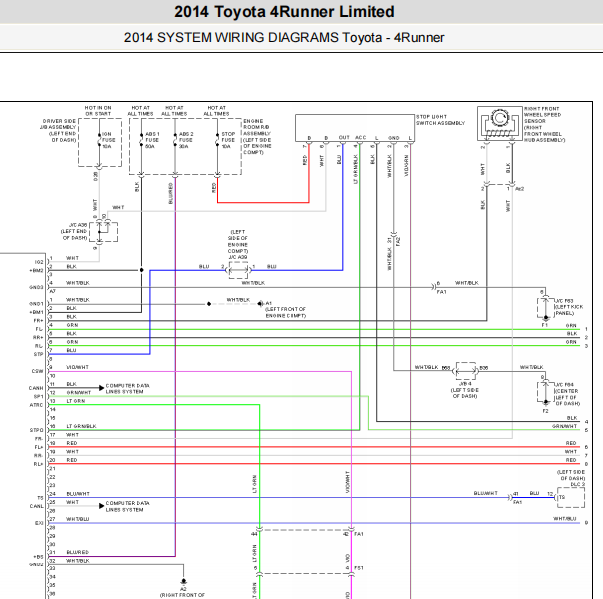Select the "STOP LIGHT SWITCH ASSEMBLY" label
Viewport: 603px width, 599px height.
(440, 120)
